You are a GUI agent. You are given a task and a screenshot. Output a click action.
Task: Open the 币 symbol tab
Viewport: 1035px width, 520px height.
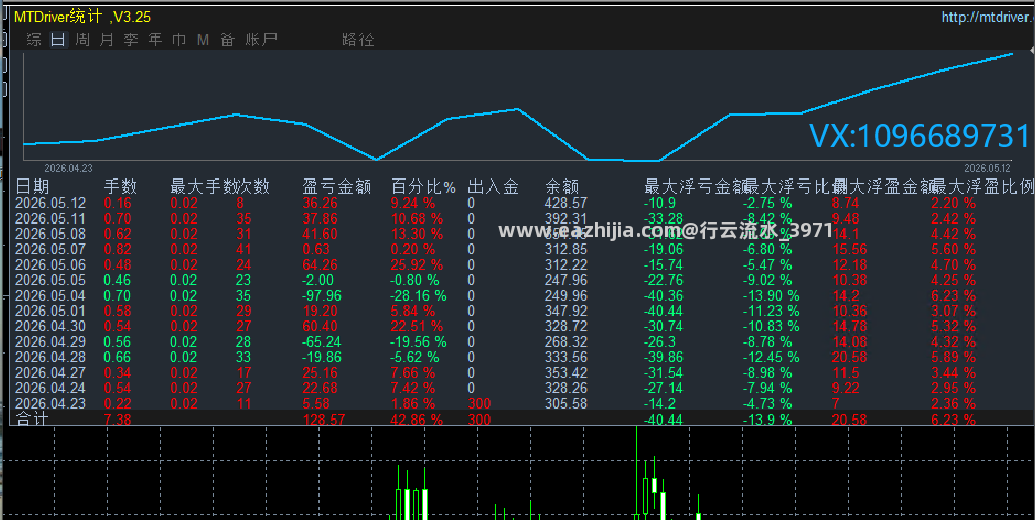coord(179,40)
